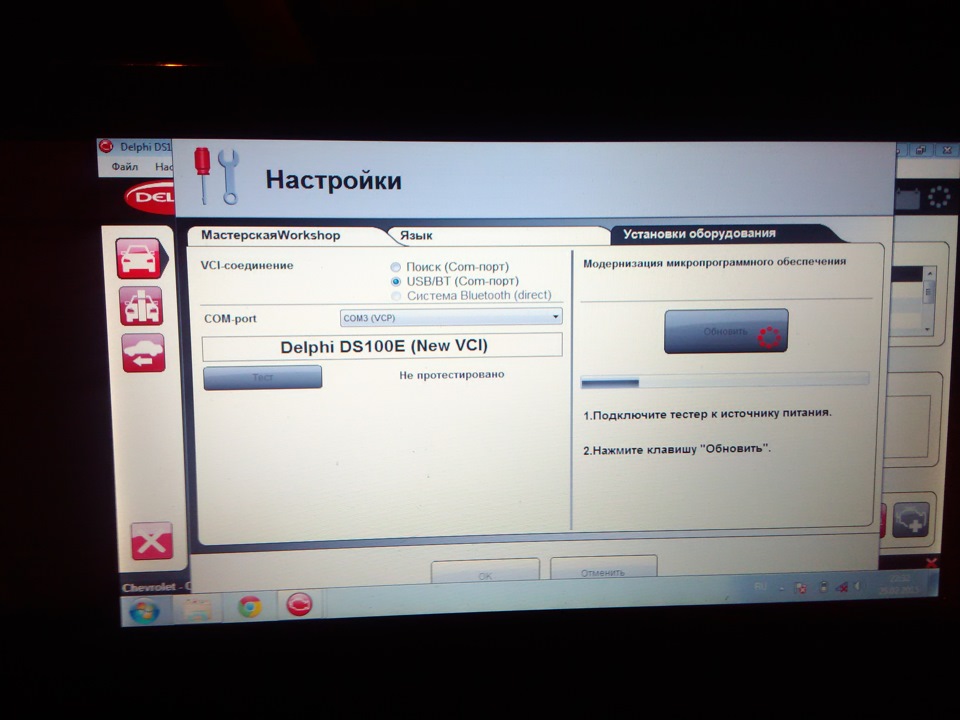960x720 pixels.
Task: Select Поиск (Com-порт) radio option
Action: tap(450, 267)
